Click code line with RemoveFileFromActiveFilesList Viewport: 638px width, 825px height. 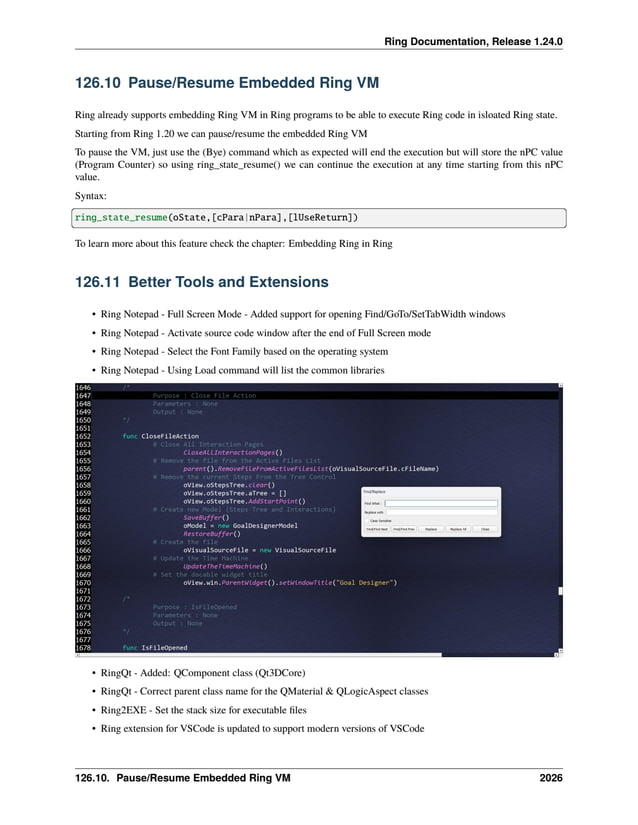tap(311, 469)
